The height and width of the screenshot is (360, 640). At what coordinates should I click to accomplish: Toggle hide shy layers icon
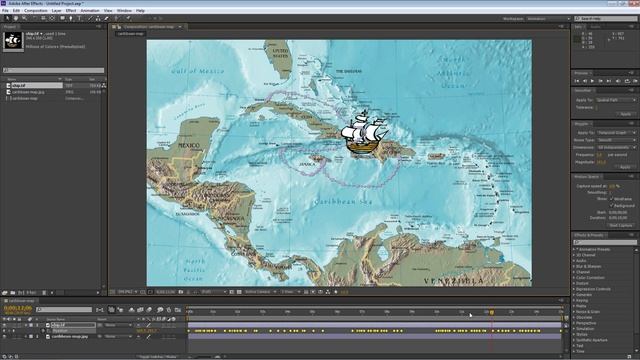click(131, 310)
